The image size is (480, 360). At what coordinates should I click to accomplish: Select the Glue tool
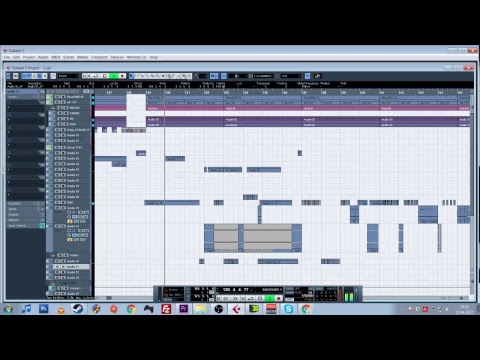tap(147, 76)
